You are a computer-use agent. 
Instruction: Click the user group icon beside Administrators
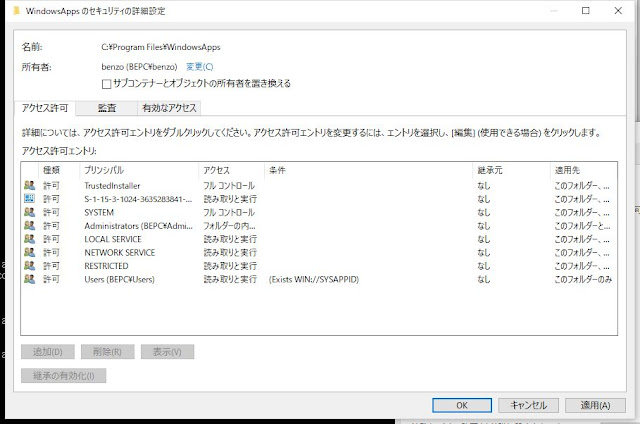29,225
